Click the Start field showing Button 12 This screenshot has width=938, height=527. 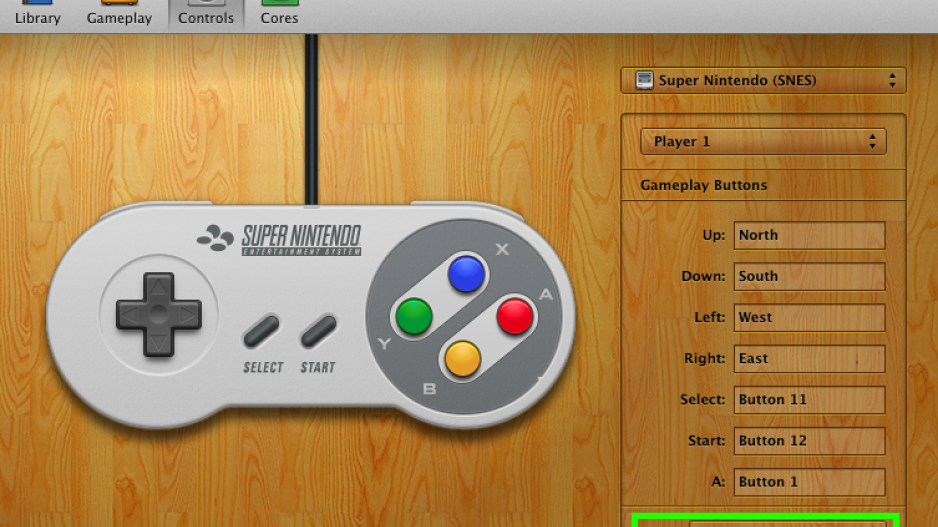tap(809, 441)
